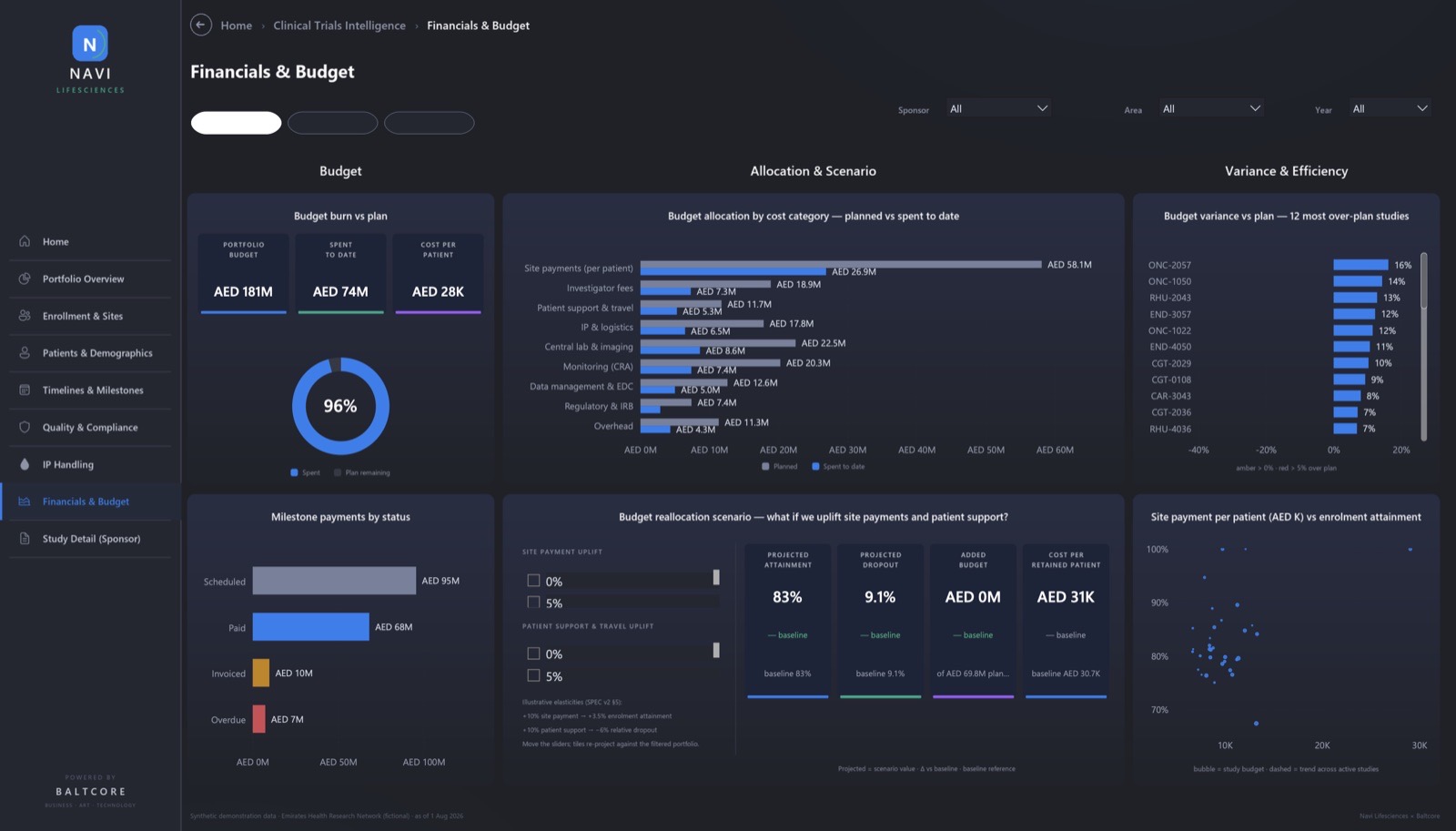
Task: Open the Clinical Trials Intelligence breadcrumb link
Action: pyautogui.click(x=339, y=25)
